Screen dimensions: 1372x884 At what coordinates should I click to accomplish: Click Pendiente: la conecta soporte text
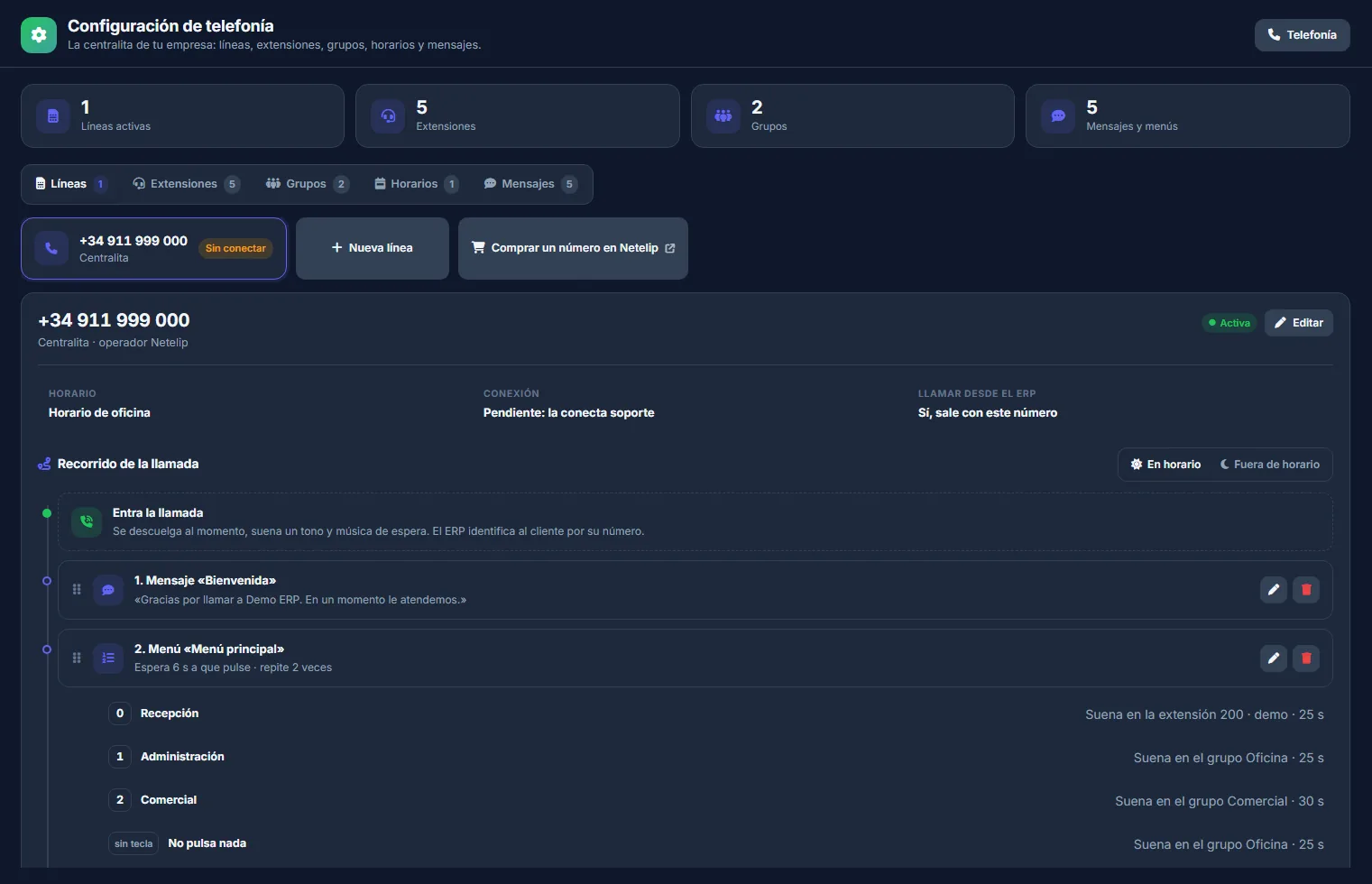[x=569, y=413]
